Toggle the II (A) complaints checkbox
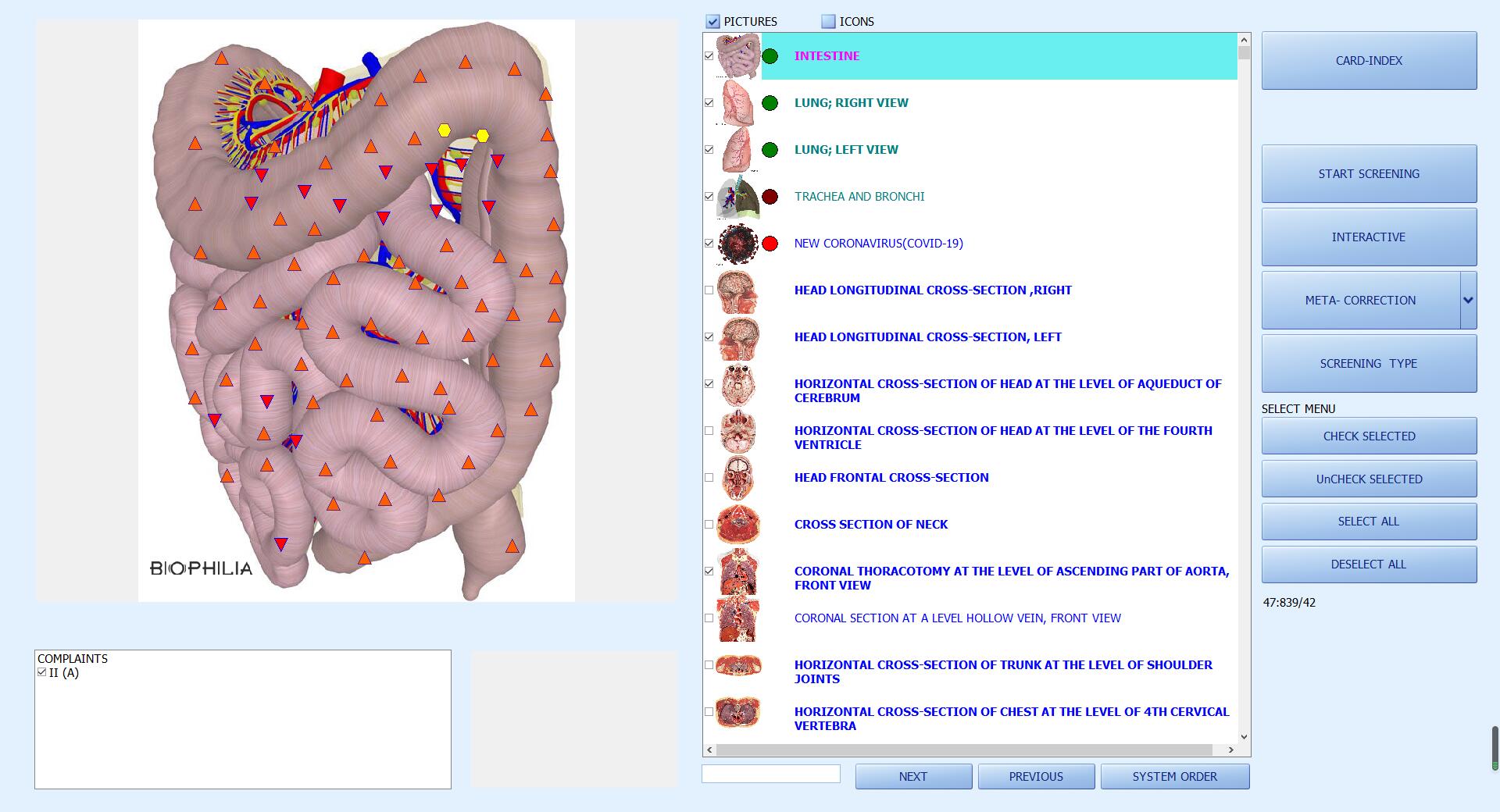This screenshot has height=812, width=1500. tap(42, 672)
